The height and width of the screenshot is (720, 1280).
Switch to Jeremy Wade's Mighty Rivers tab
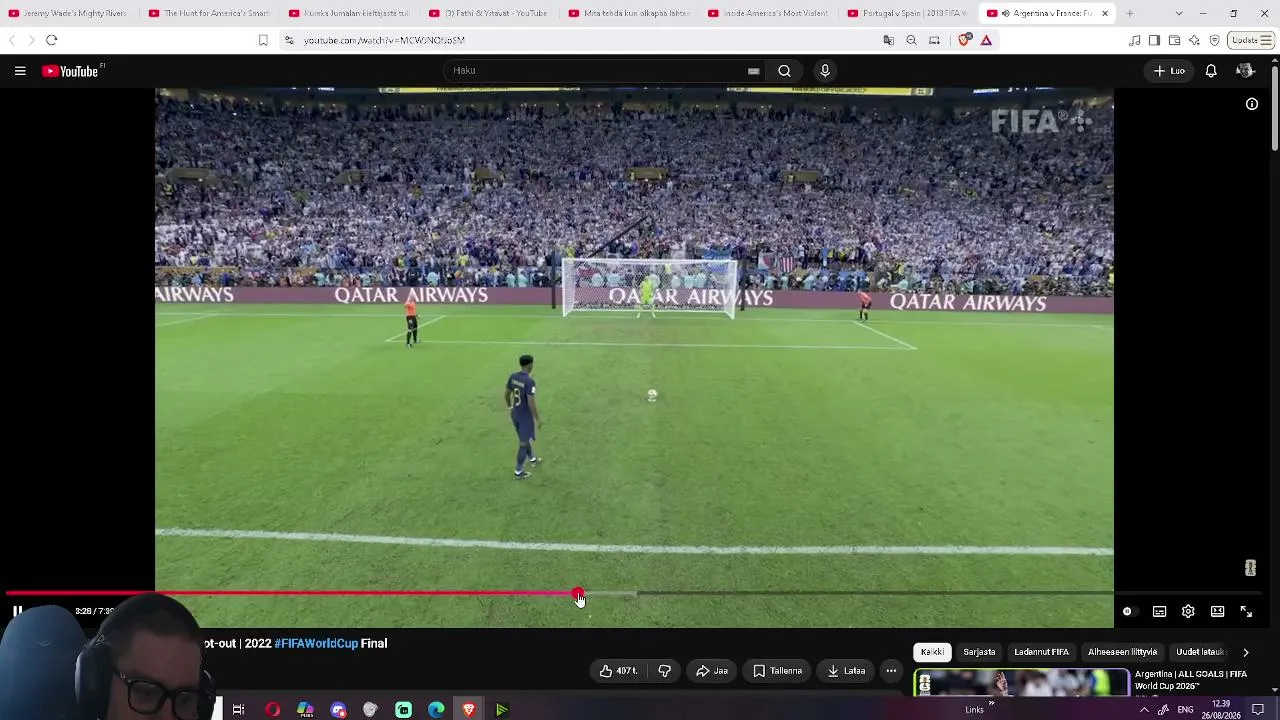coord(70,13)
